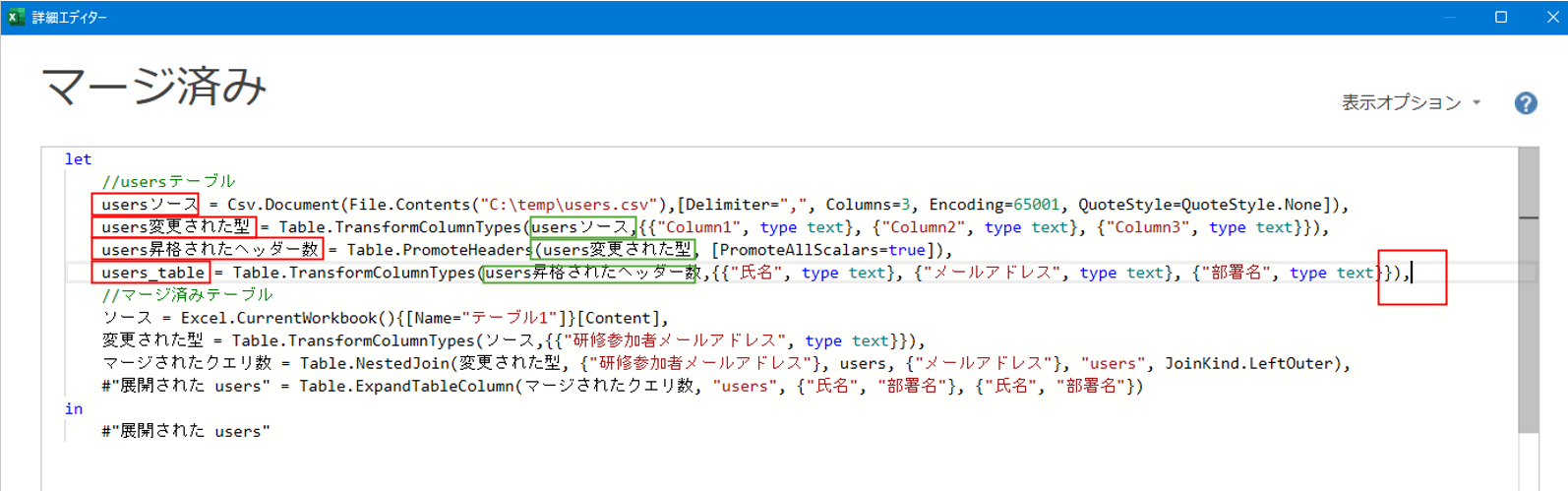The height and width of the screenshot is (491, 1568).
Task: Click the vertical scrollbar thumb of code editor
Action: [1528, 290]
